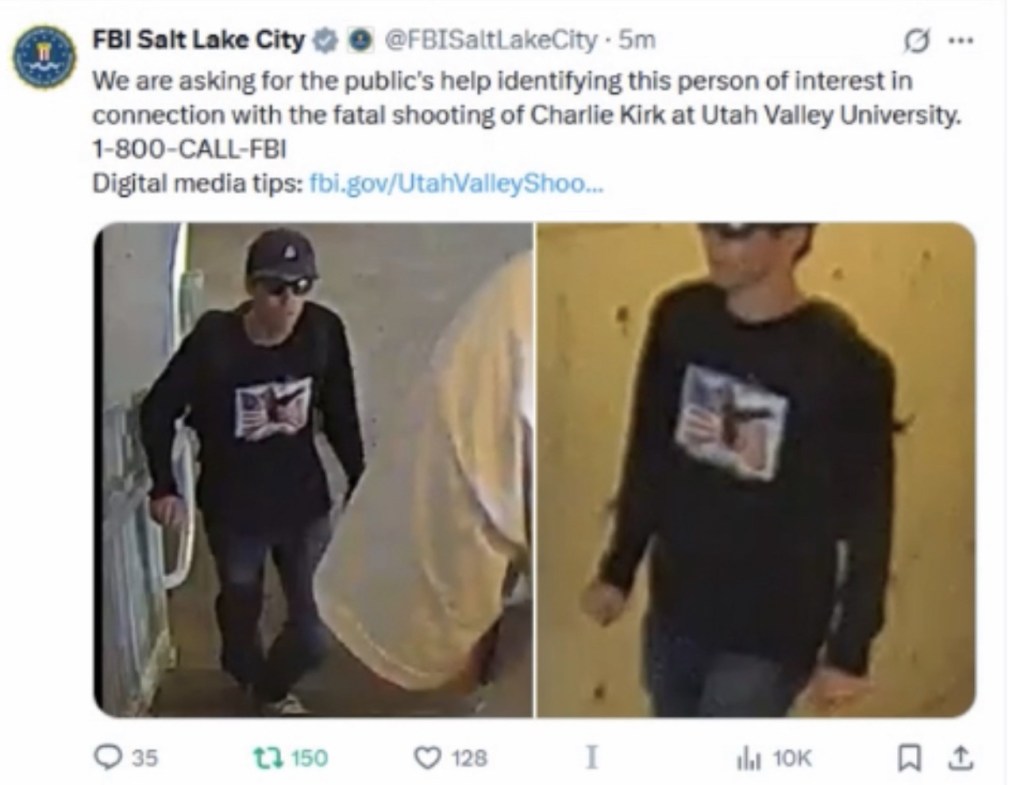The width and height of the screenshot is (1024, 785).
Task: Repost the tweet with 150 reposts
Action: click(290, 758)
